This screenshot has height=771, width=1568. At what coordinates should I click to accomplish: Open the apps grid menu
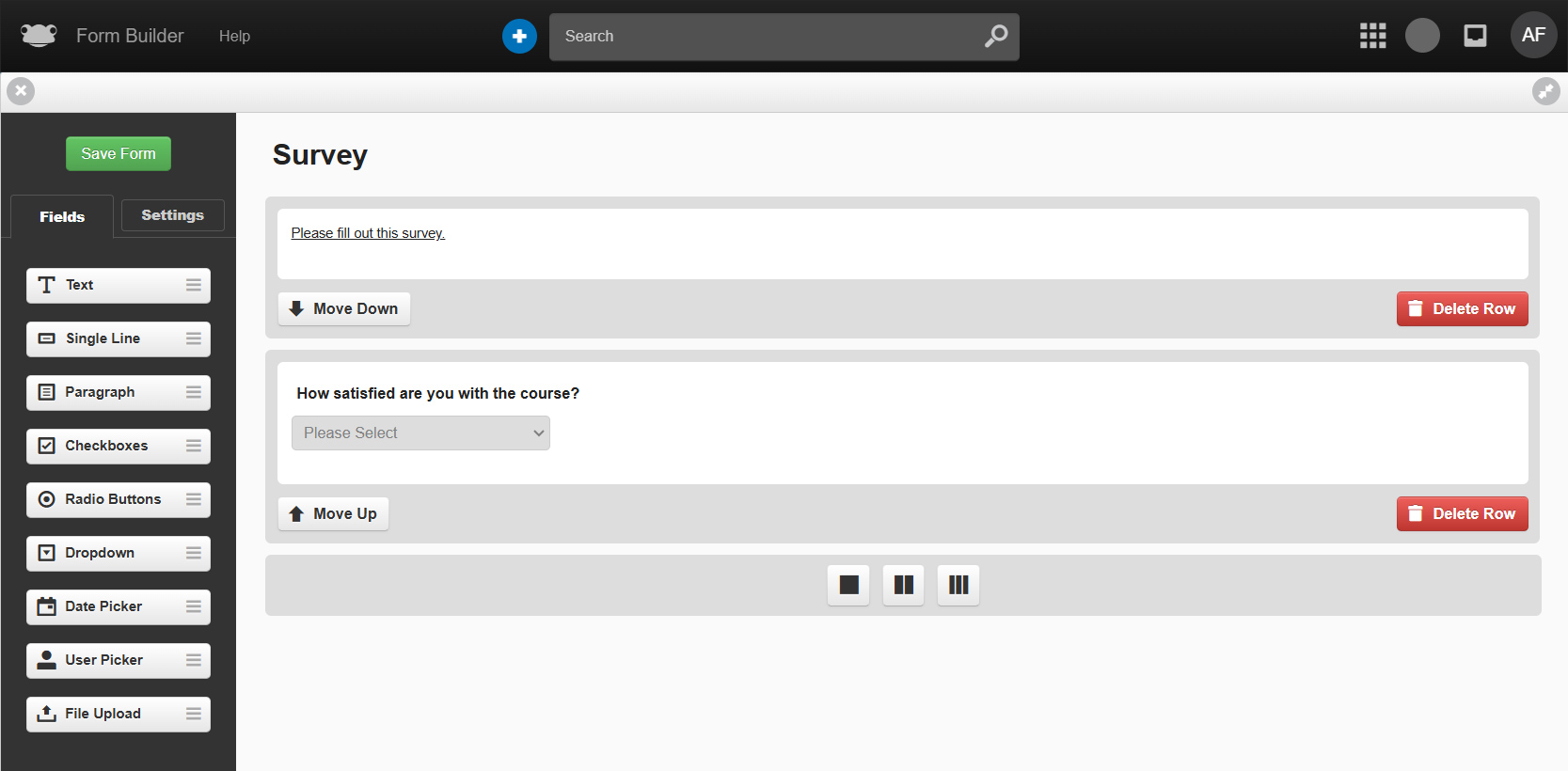click(1372, 36)
